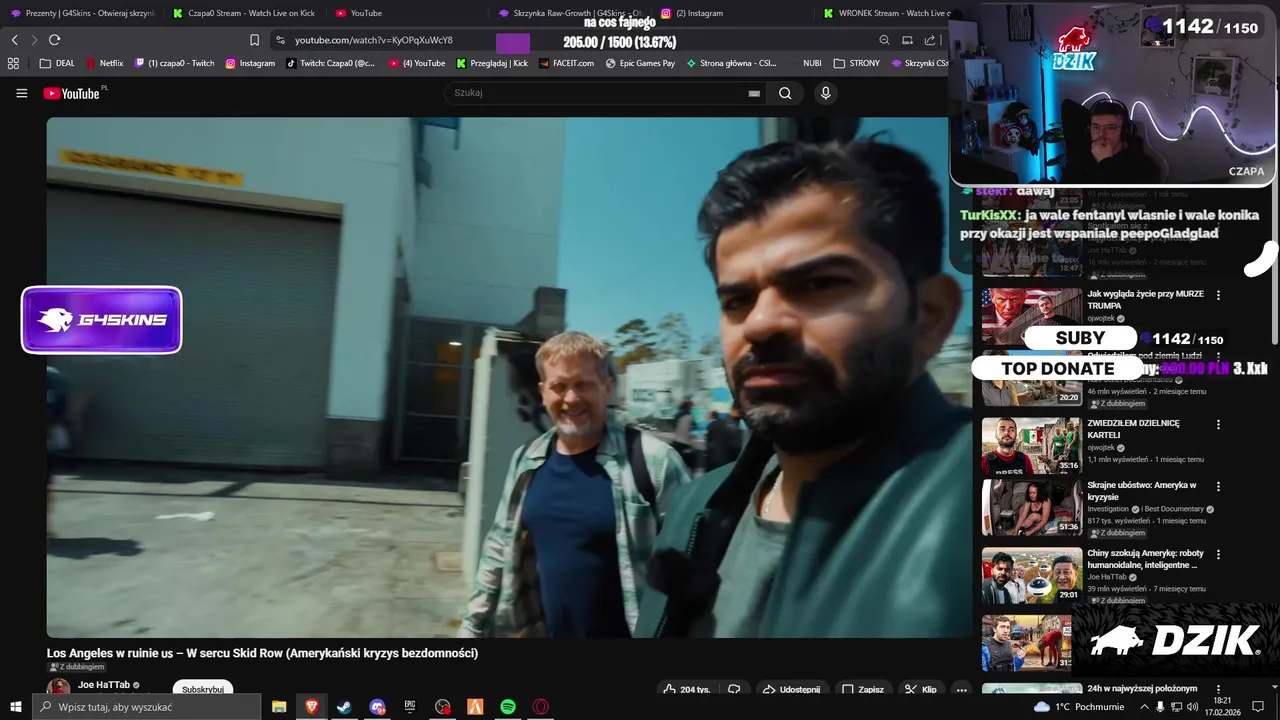Image resolution: width=1280 pixels, height=720 pixels.
Task: Go back using the browser back arrow
Action: point(15,40)
